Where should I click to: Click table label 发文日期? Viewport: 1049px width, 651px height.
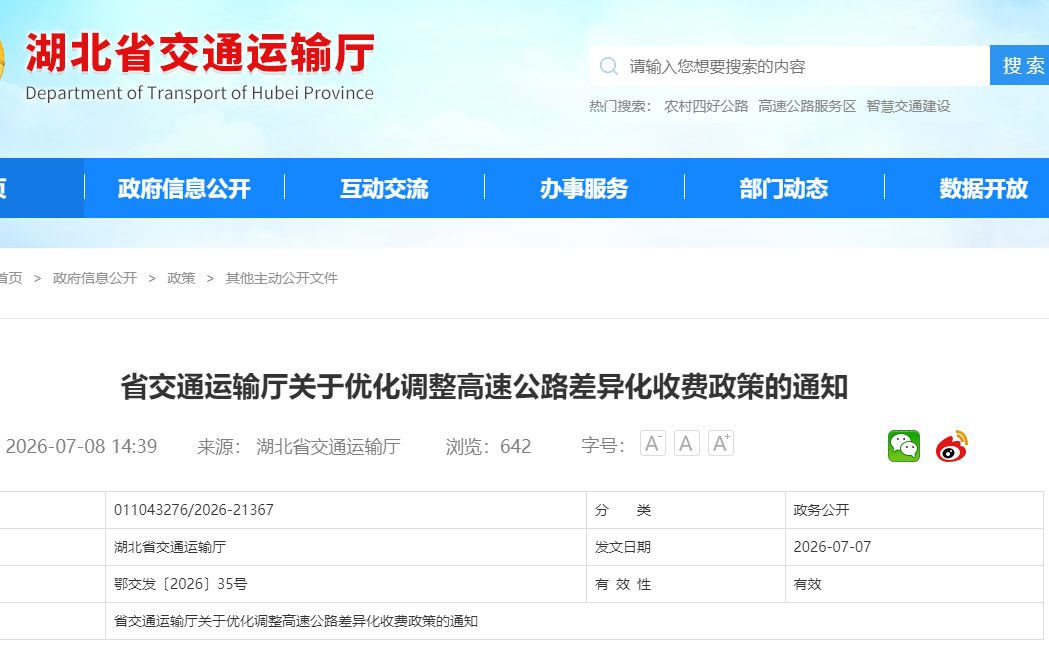pyautogui.click(x=623, y=547)
